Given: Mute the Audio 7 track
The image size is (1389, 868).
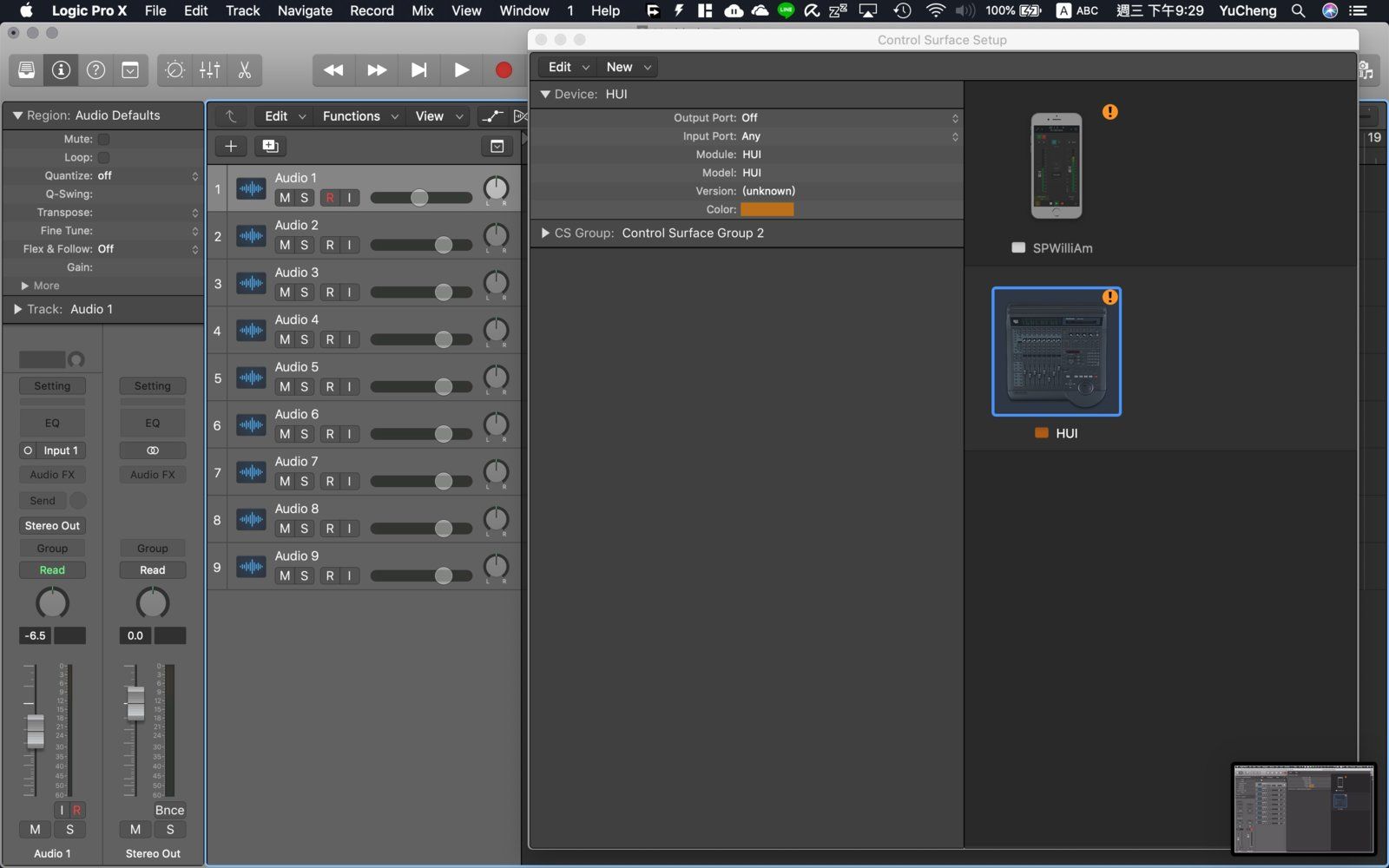Looking at the screenshot, I should (x=285, y=481).
